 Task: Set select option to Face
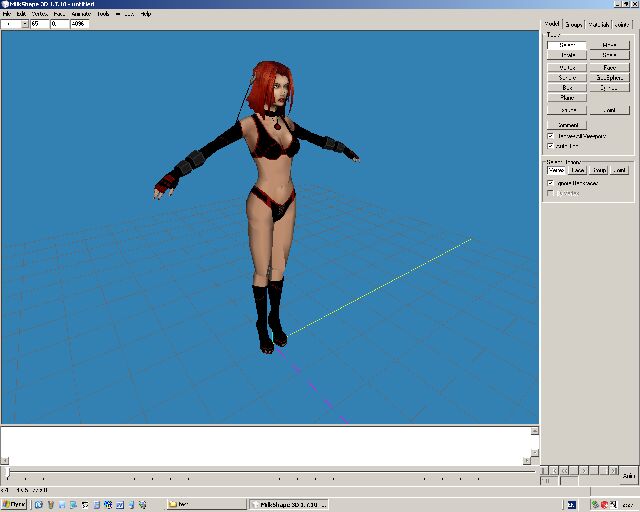pos(578,170)
